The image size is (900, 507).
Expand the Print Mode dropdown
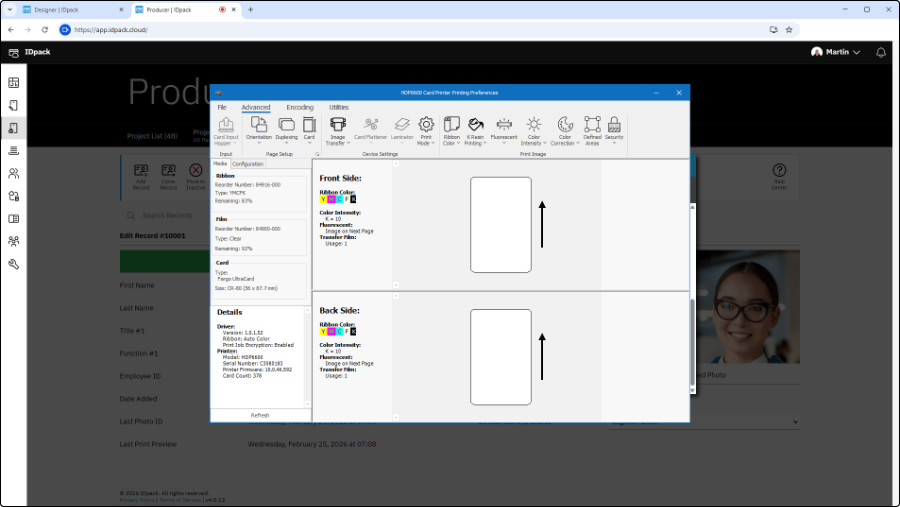426,143
